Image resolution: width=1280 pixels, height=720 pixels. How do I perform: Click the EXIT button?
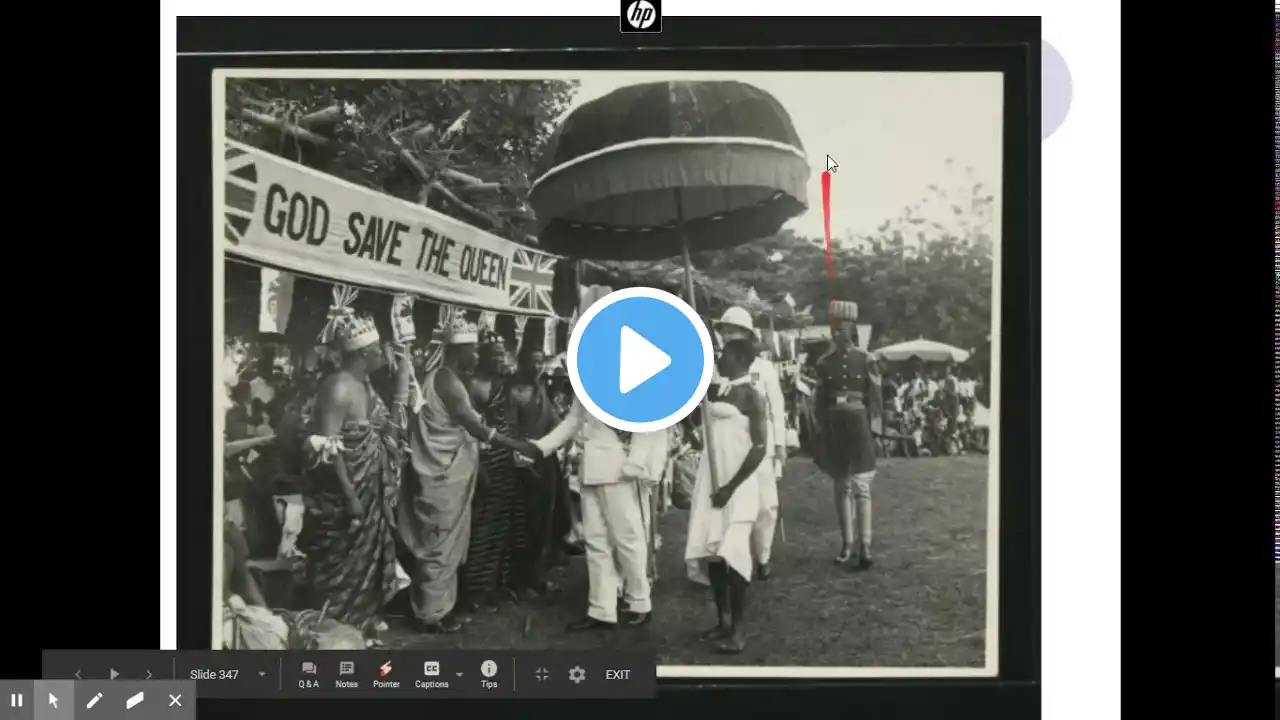(618, 675)
